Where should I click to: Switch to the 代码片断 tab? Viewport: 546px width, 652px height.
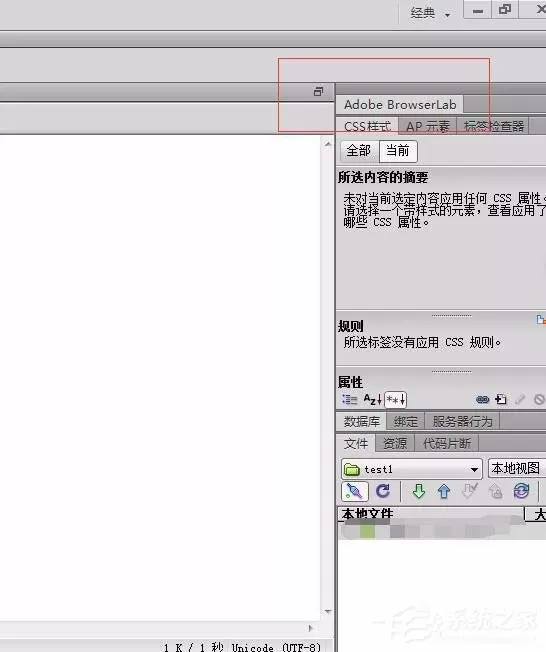tap(447, 444)
